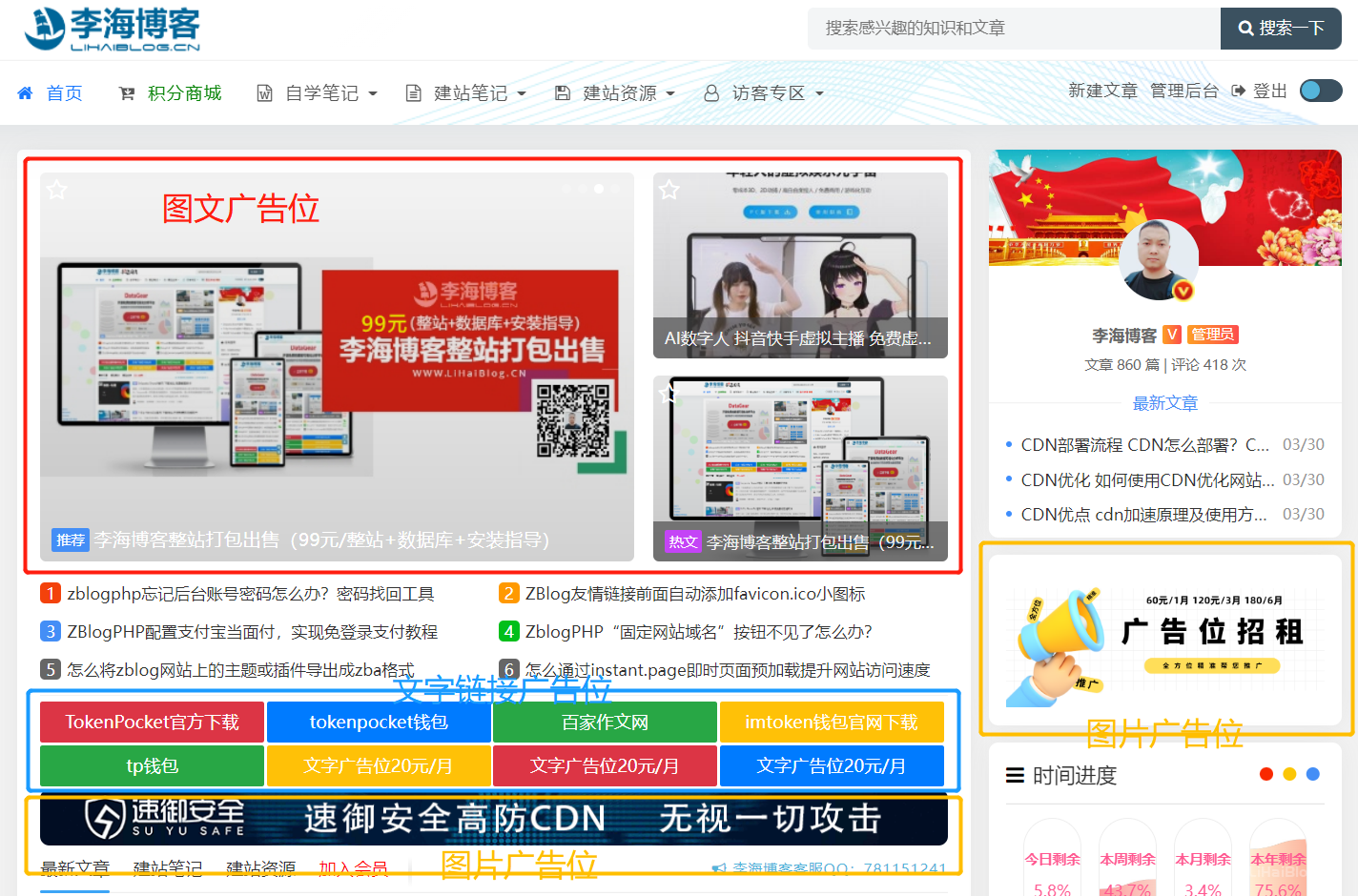The height and width of the screenshot is (896, 1358).
Task: Expand the 访客专区 dropdown arrow
Action: click(x=819, y=93)
